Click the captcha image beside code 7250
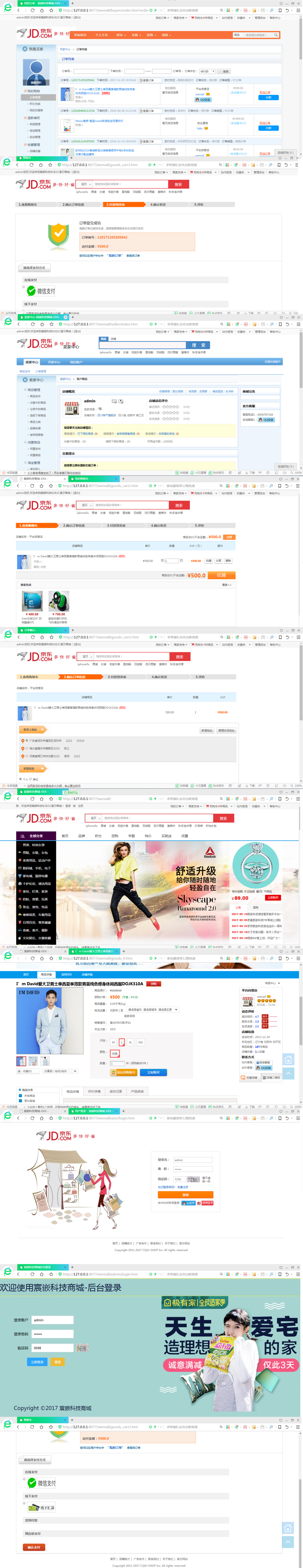303x1568 pixels. click(x=193, y=1179)
